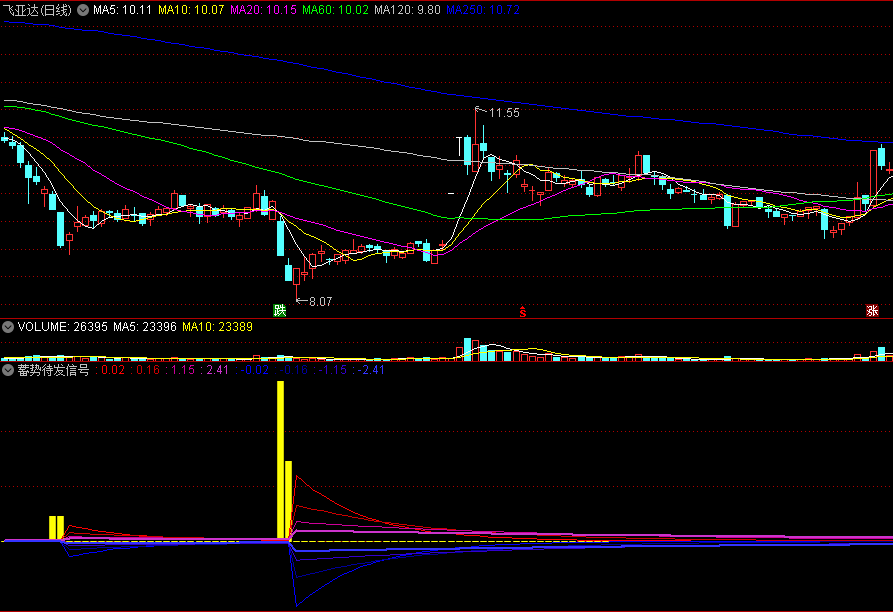This screenshot has height=612, width=893.
Task: Click the VOLUME: 26395 readout
Action: pos(63,327)
